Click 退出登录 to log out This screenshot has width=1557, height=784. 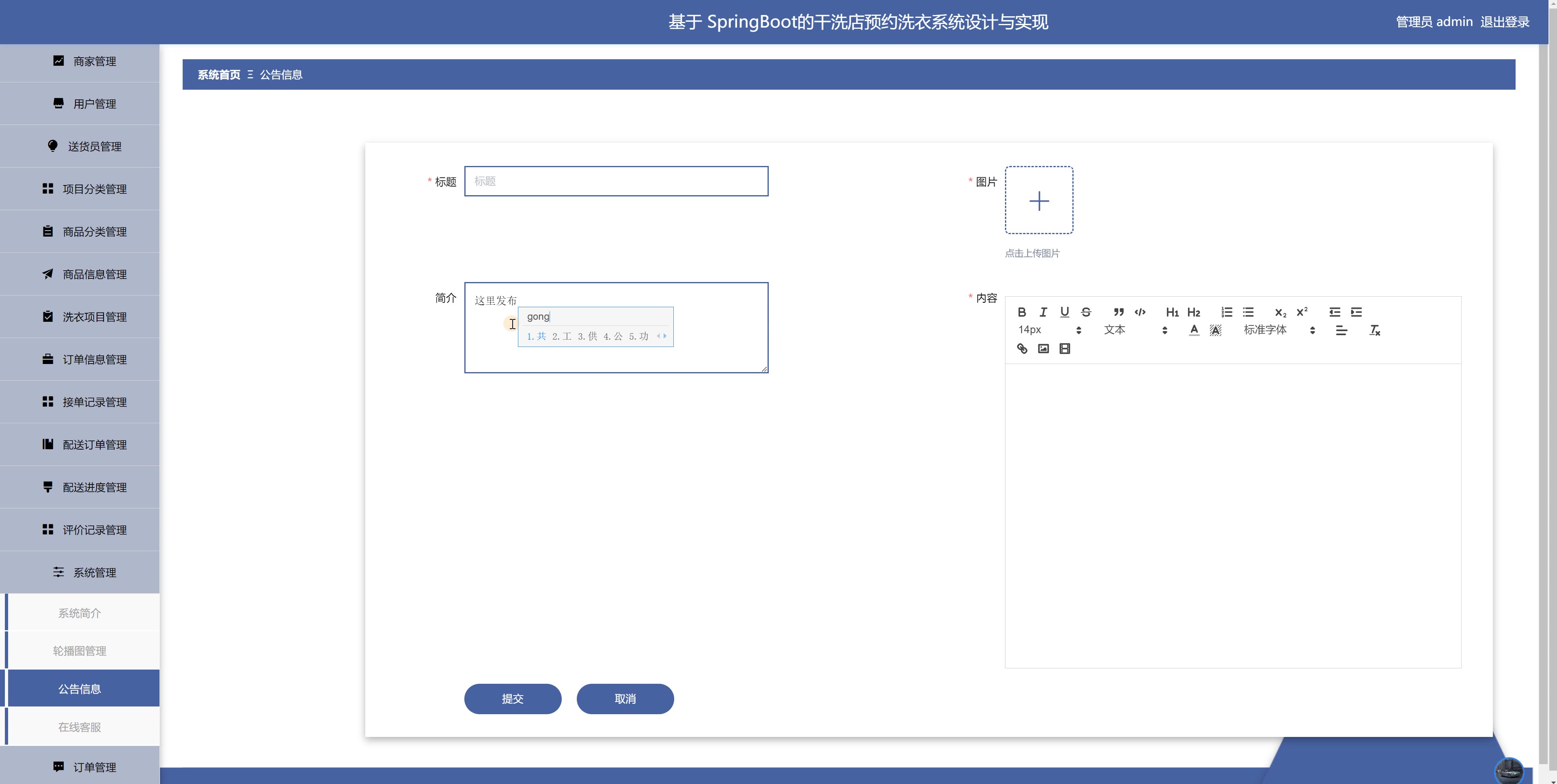tap(1504, 22)
